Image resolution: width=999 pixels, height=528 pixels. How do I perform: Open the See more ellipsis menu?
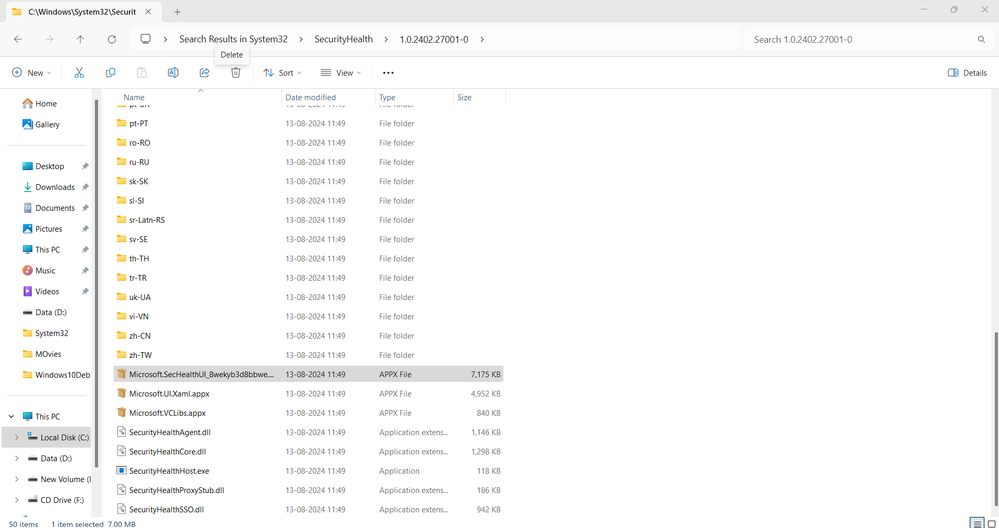(388, 73)
